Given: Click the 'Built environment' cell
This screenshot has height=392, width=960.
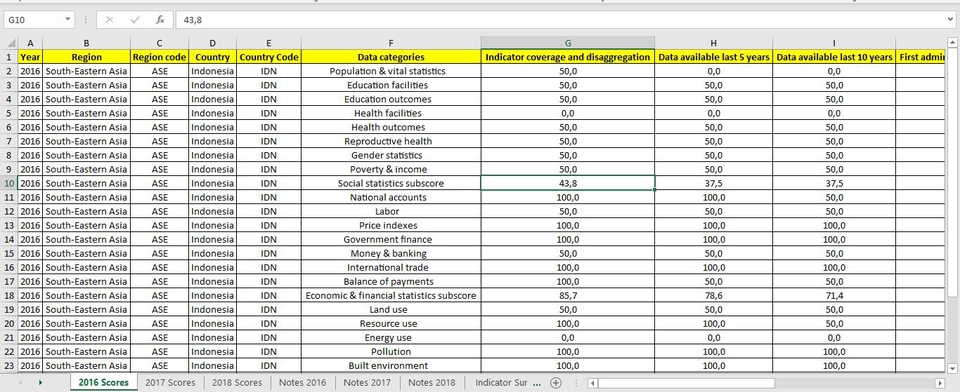Looking at the screenshot, I should [x=391, y=366].
